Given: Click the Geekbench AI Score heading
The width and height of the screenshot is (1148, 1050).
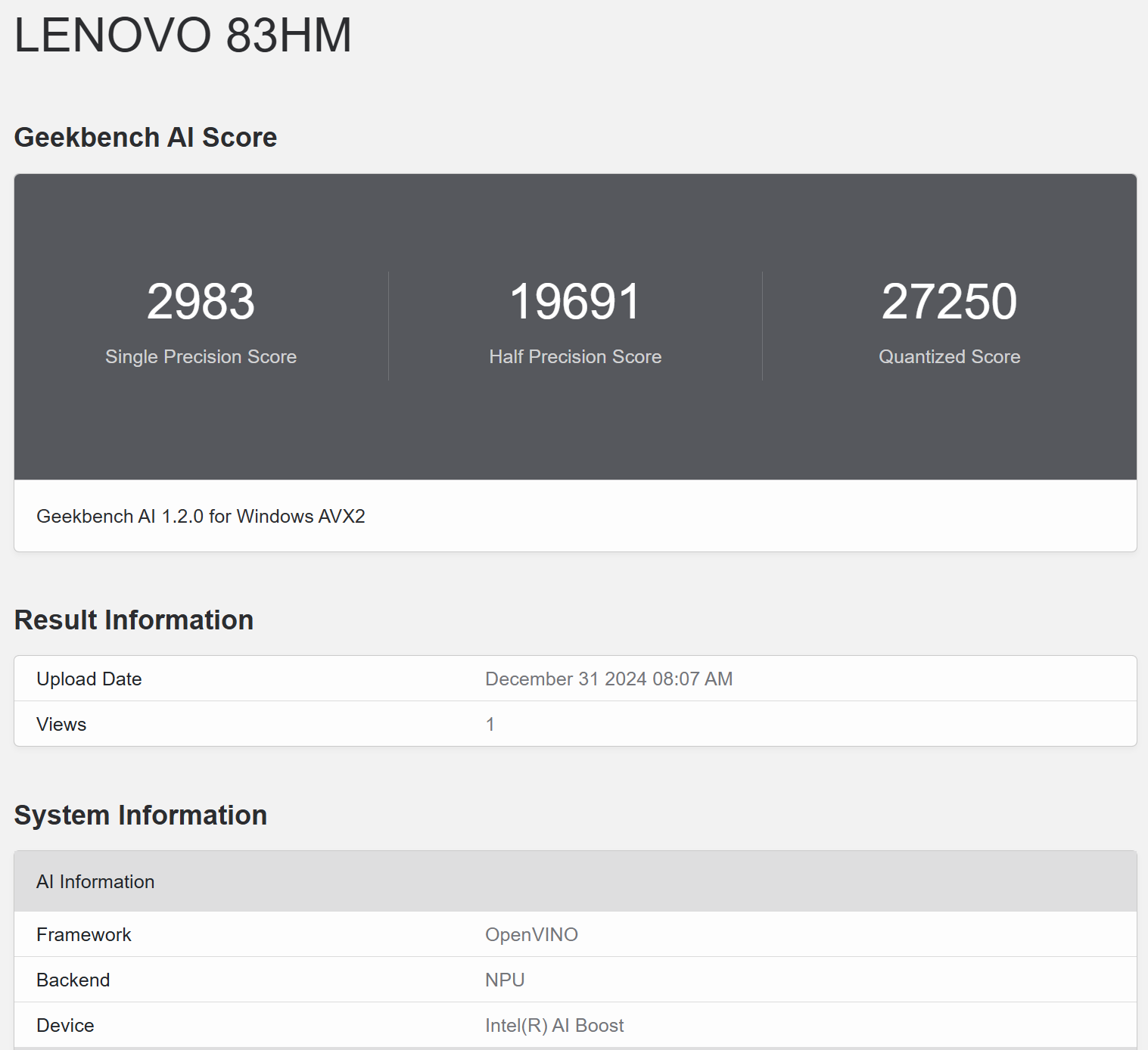Looking at the screenshot, I should click(145, 137).
